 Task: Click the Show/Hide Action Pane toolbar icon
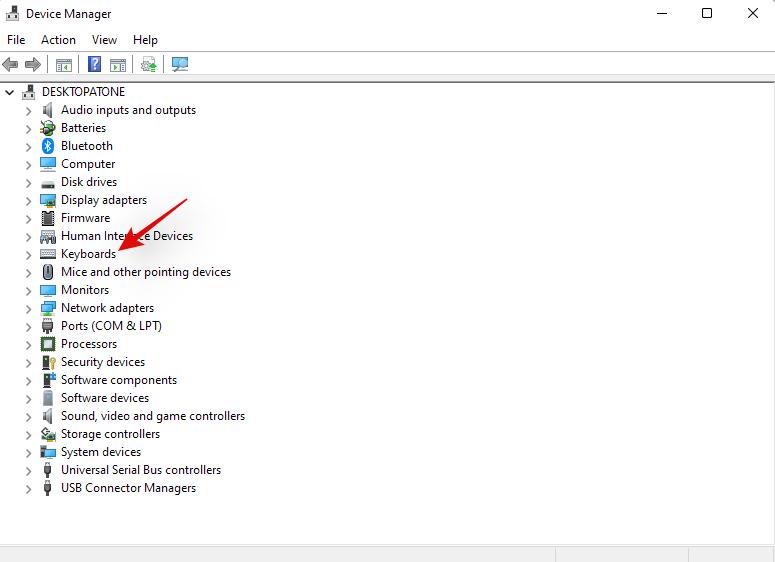[118, 65]
